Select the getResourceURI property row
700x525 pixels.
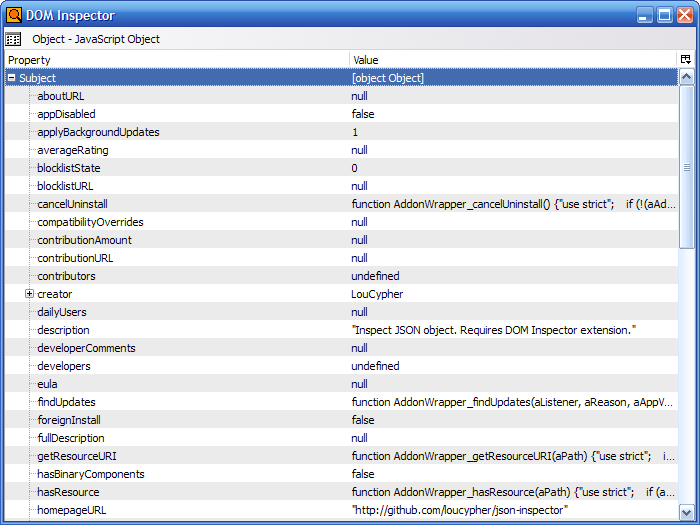tap(342, 456)
